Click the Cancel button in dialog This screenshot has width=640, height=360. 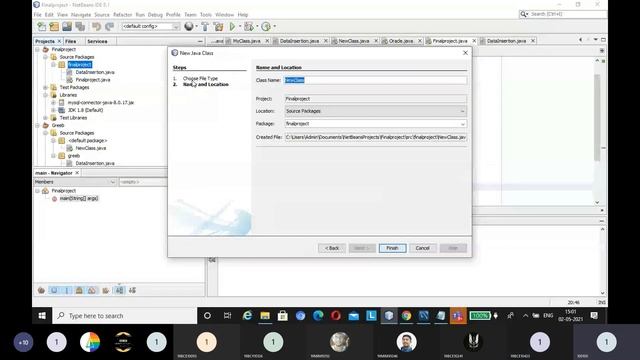pos(422,248)
